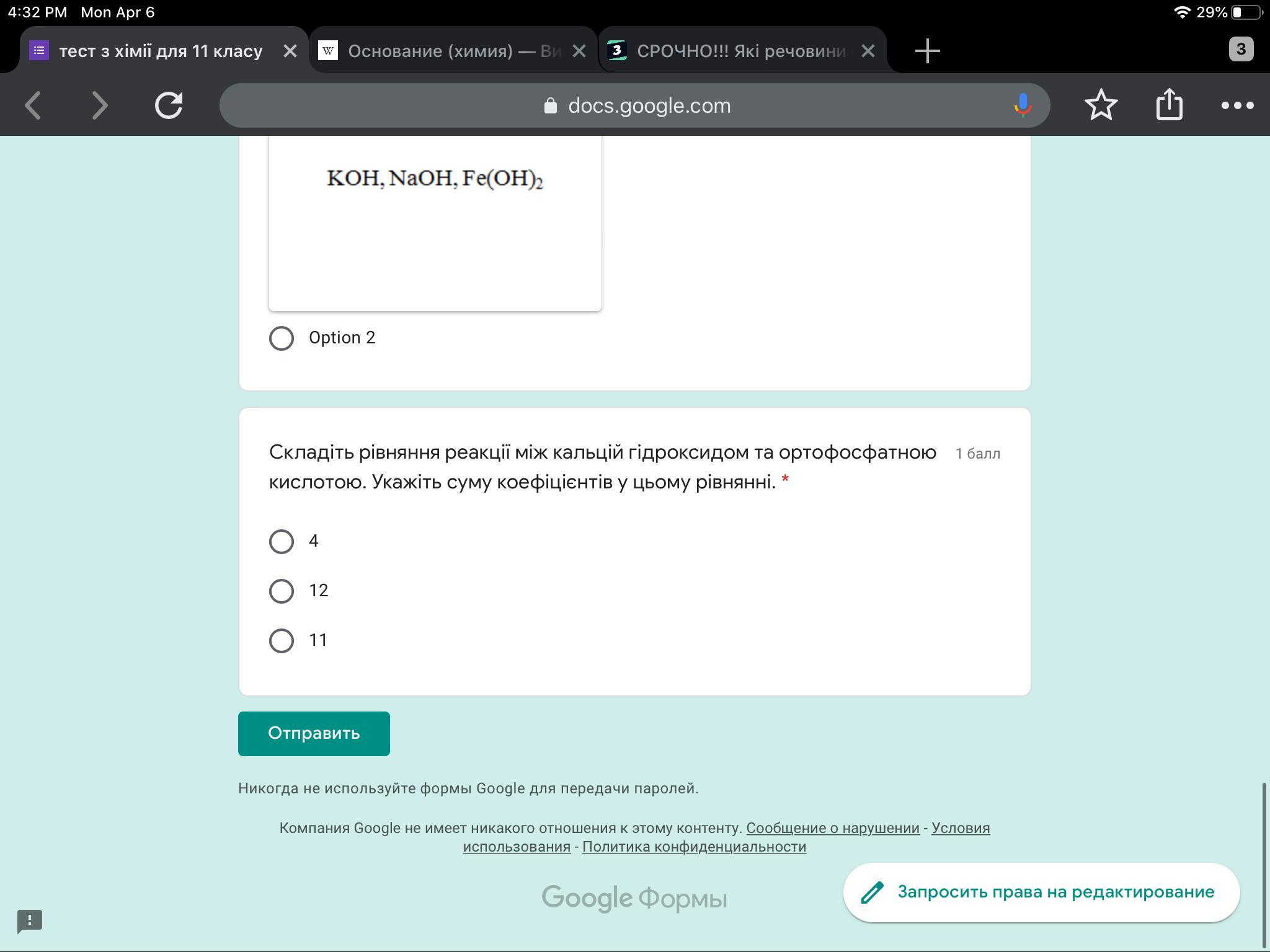The height and width of the screenshot is (952, 1270).
Task: Switch to СРОЧНО!!! Які речовини tab
Action: coord(732,51)
